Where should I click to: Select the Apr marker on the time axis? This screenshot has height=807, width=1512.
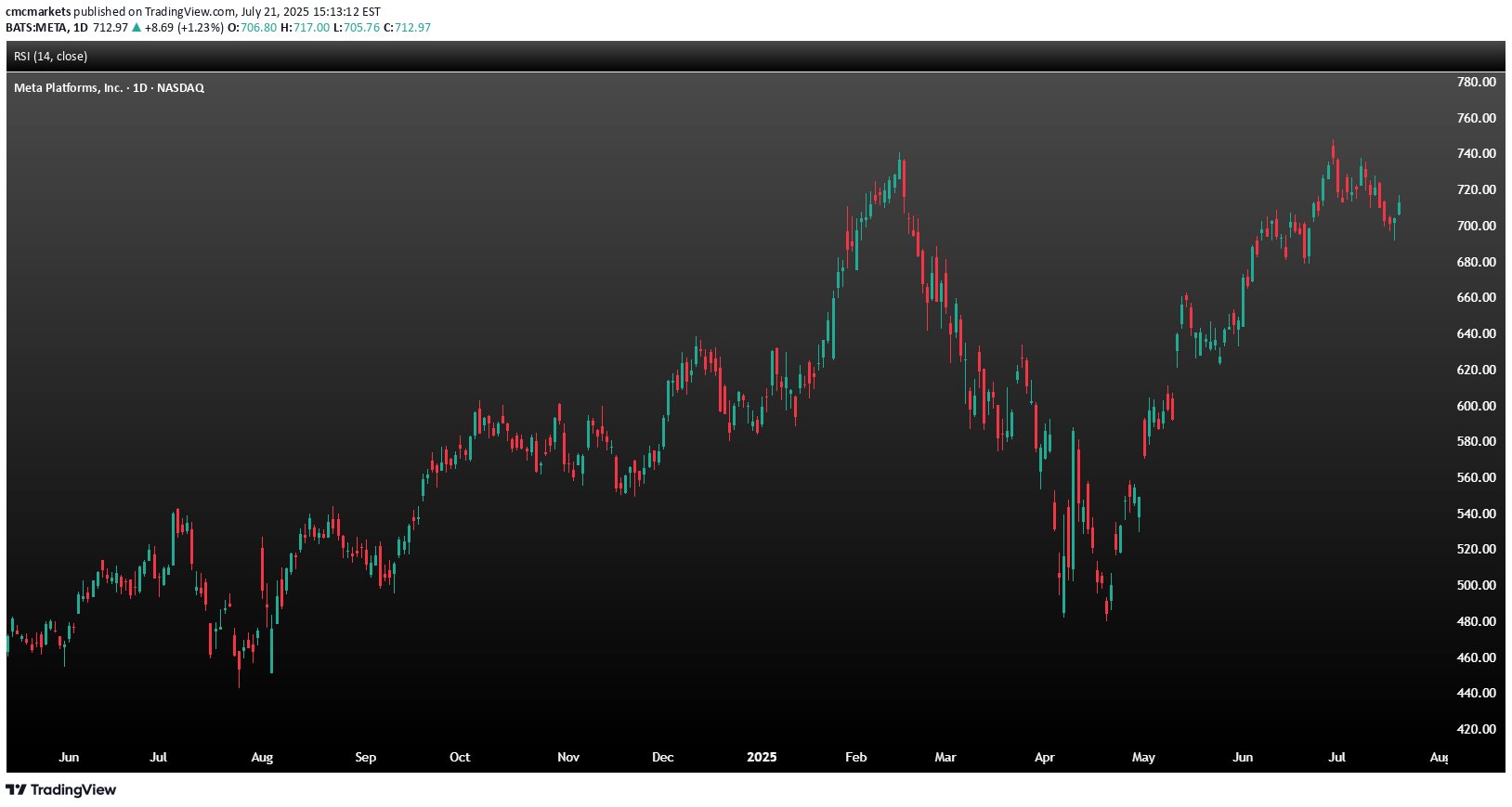(1045, 758)
